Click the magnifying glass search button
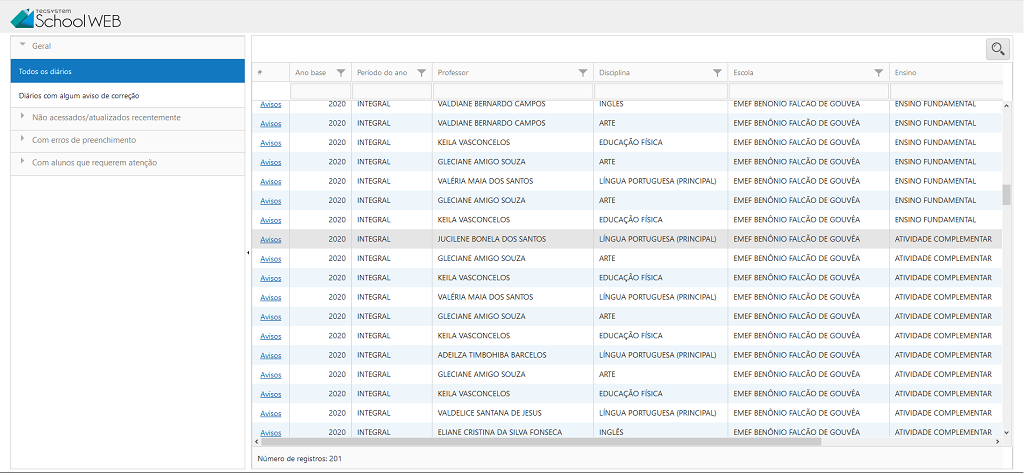1024x473 pixels. [x=997, y=48]
